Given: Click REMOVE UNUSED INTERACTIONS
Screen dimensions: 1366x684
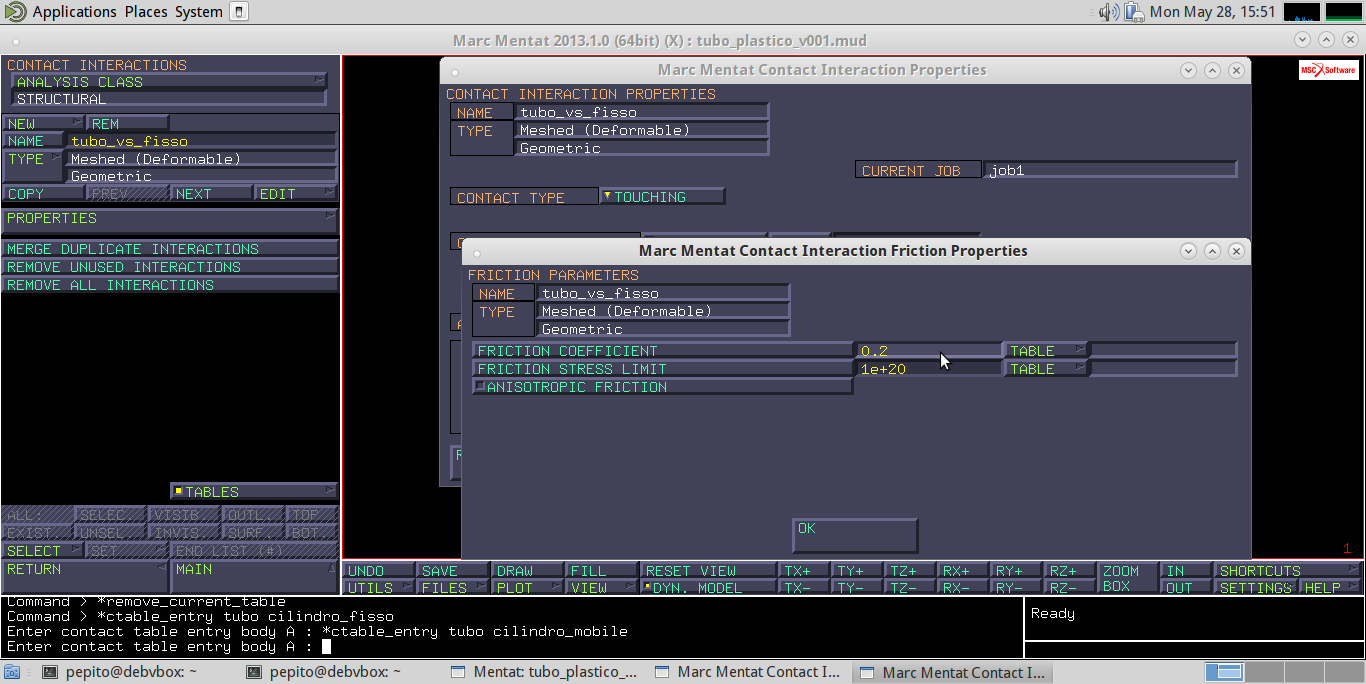Looking at the screenshot, I should [x=170, y=267].
